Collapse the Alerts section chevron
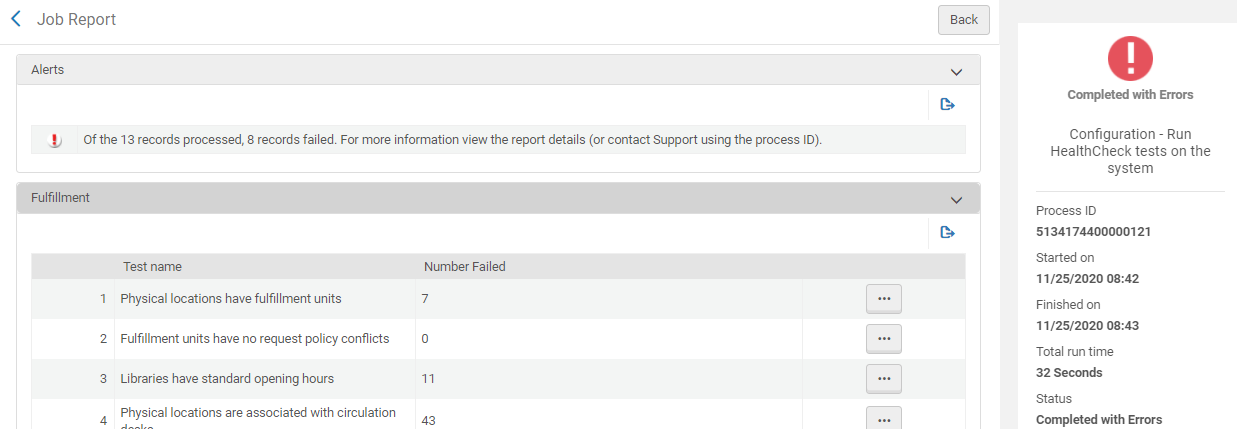Screen dimensions: 1237x429 pyautogui.click(x=956, y=71)
